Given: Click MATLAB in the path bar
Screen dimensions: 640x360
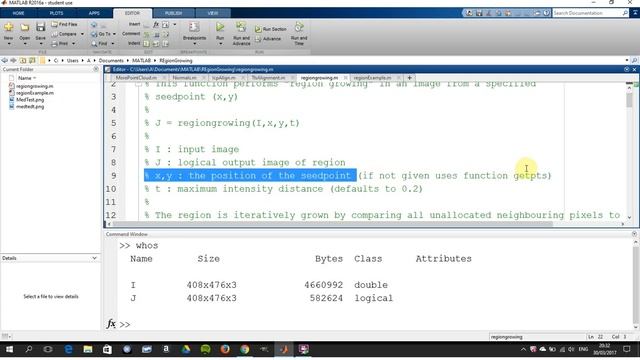Looking at the screenshot, I should [141, 60].
